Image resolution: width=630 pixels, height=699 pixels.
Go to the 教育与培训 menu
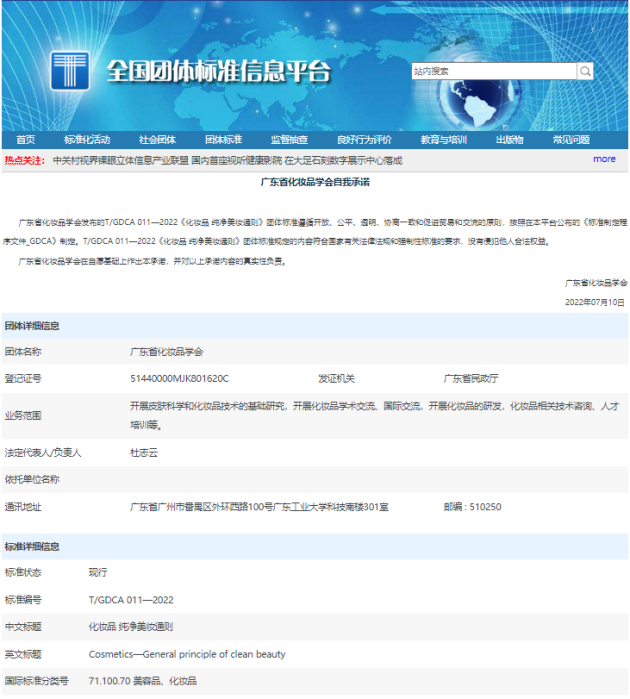click(x=444, y=140)
